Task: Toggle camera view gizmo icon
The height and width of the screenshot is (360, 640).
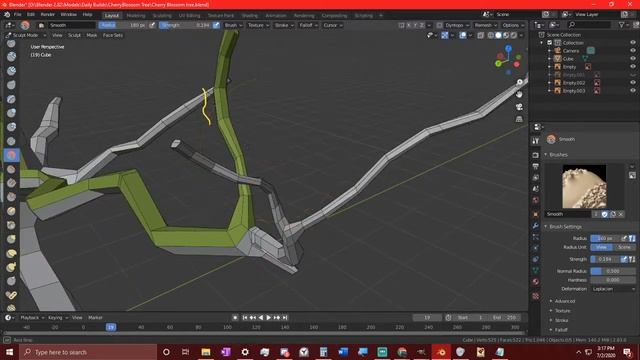Action: coord(519,107)
